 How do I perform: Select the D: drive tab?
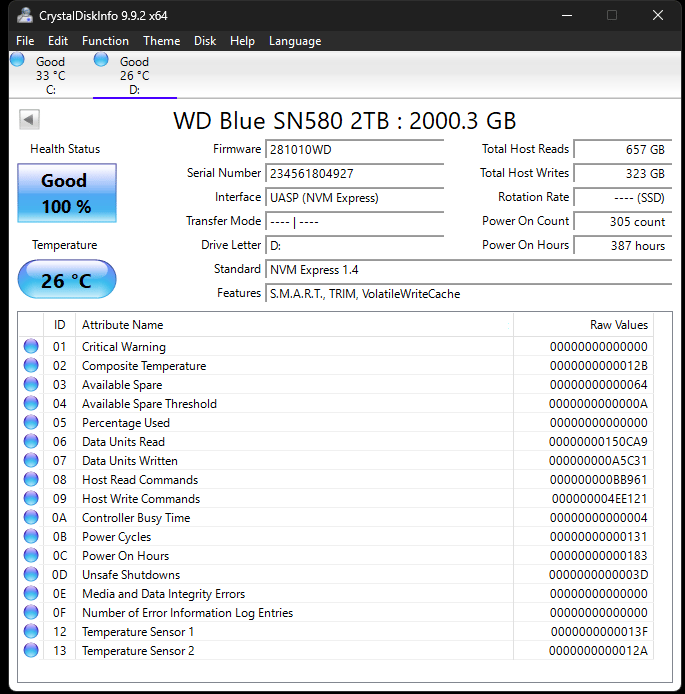[135, 75]
